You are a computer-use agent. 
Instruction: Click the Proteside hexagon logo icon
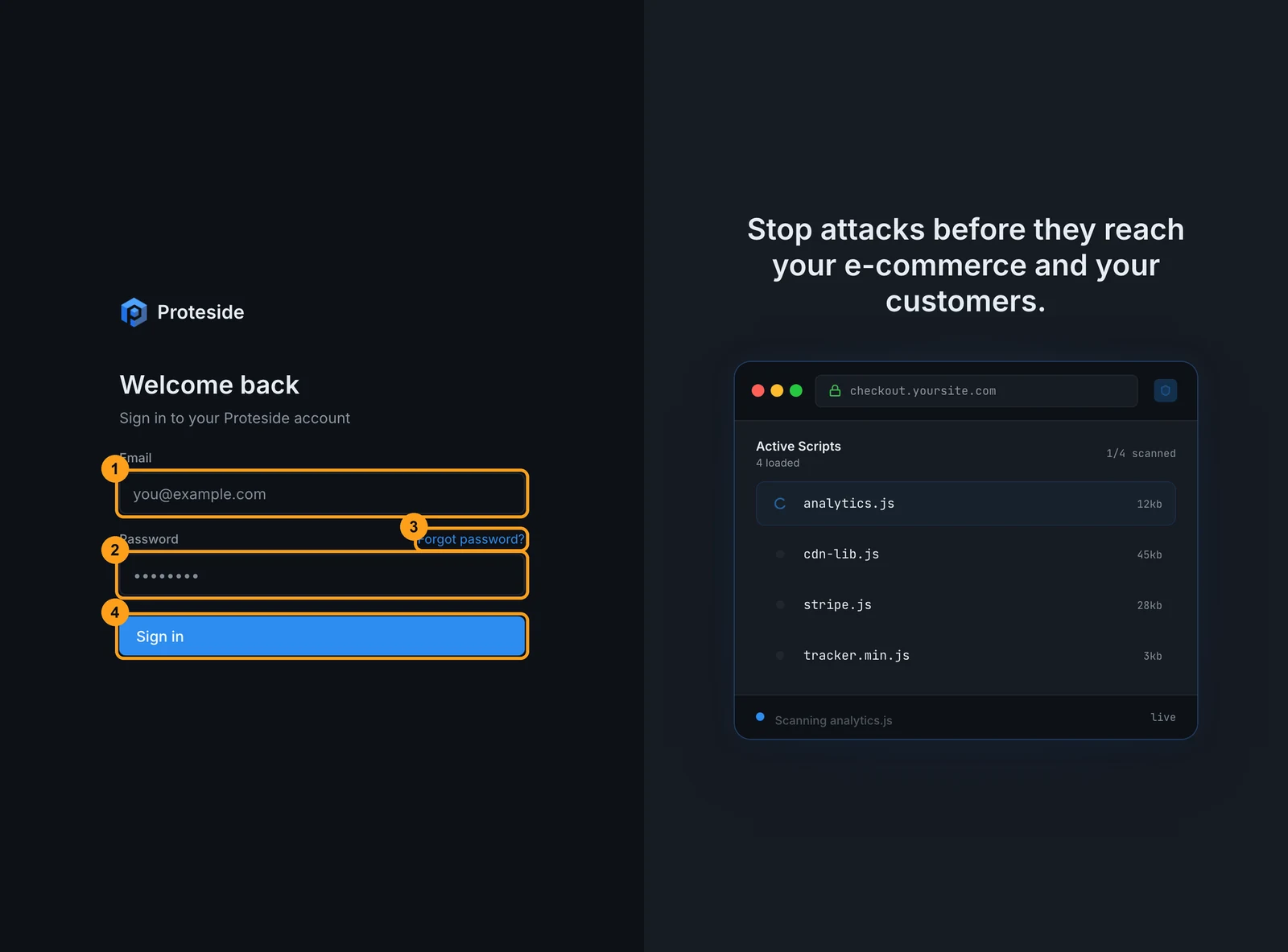134,312
